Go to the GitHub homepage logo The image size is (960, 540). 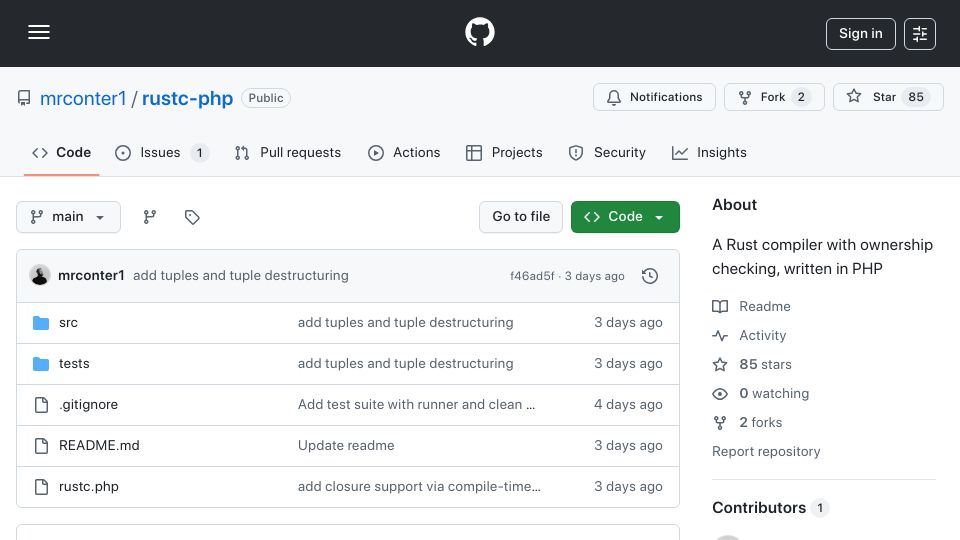pyautogui.click(x=479, y=32)
